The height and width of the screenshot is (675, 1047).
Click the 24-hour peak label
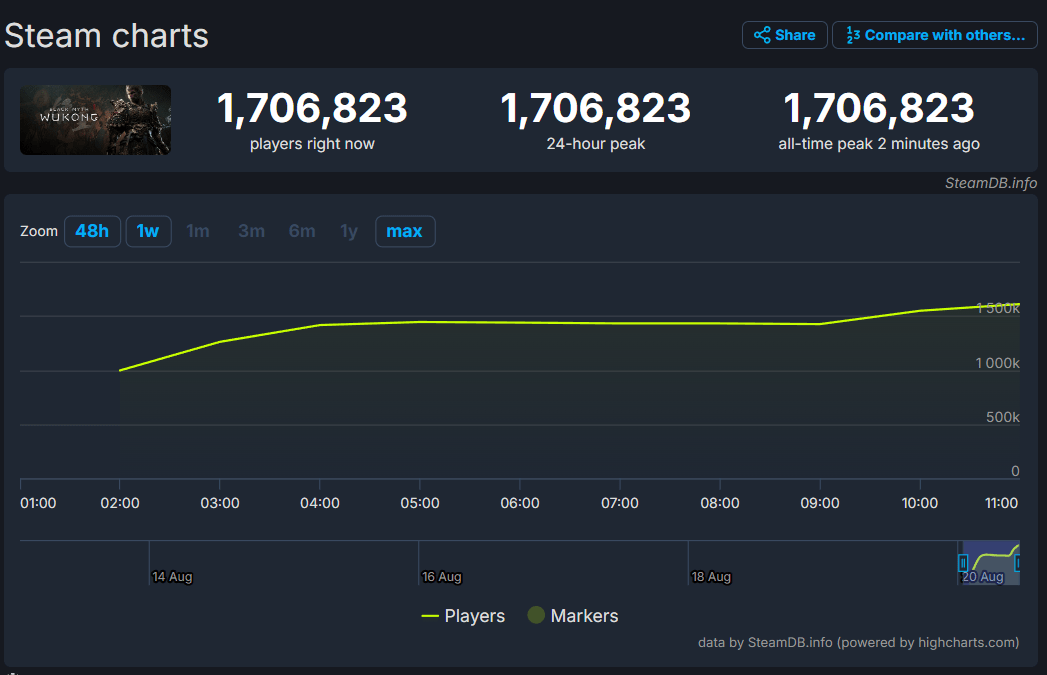(x=596, y=144)
